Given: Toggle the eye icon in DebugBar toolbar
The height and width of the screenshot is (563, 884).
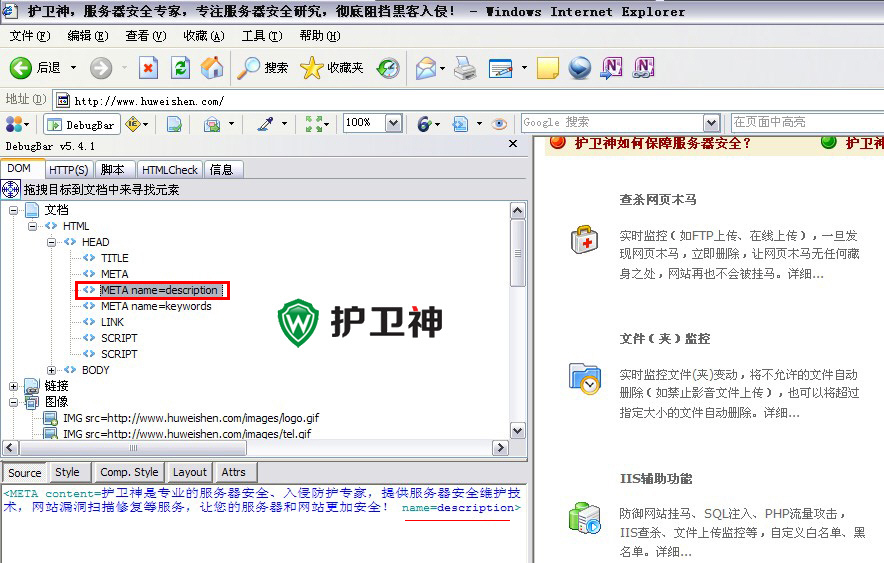Looking at the screenshot, I should point(499,124).
